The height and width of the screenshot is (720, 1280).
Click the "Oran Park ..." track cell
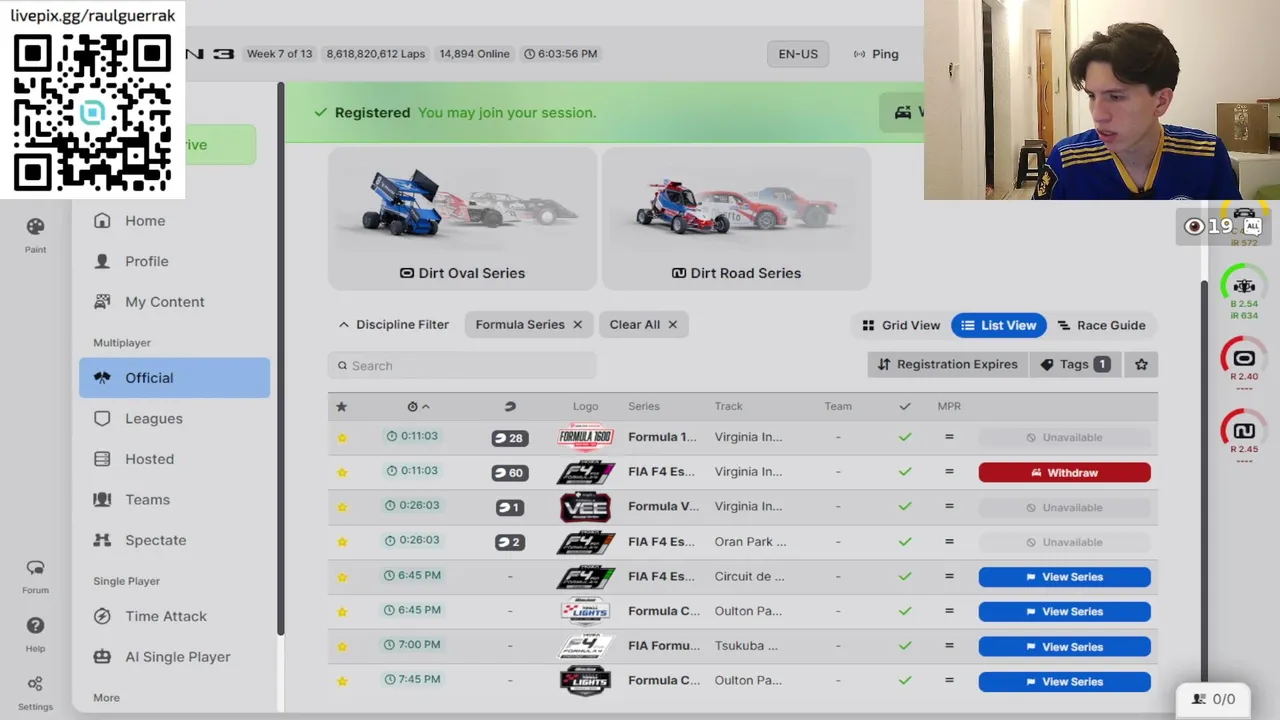point(751,542)
